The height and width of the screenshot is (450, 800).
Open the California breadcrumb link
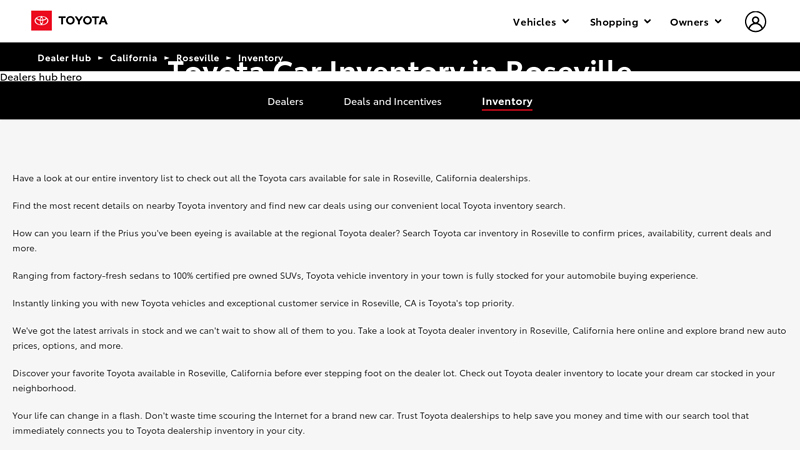134,58
